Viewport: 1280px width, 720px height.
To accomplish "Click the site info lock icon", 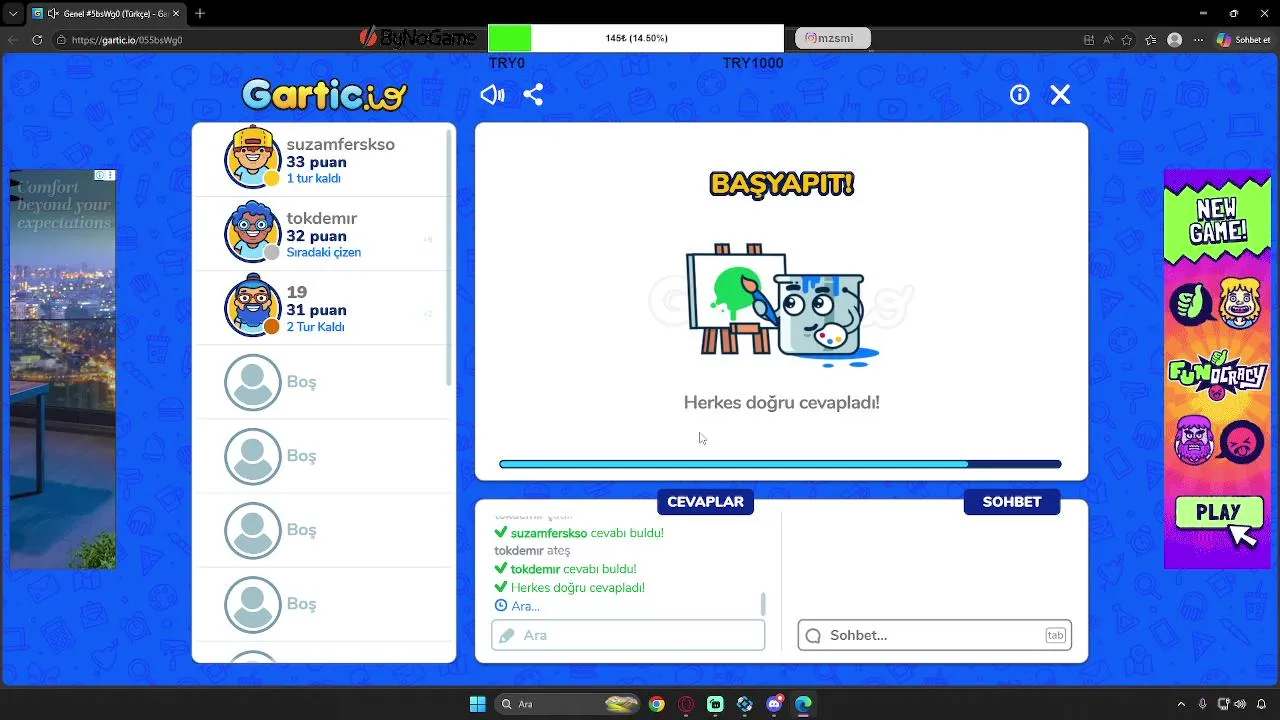I will [60, 40].
